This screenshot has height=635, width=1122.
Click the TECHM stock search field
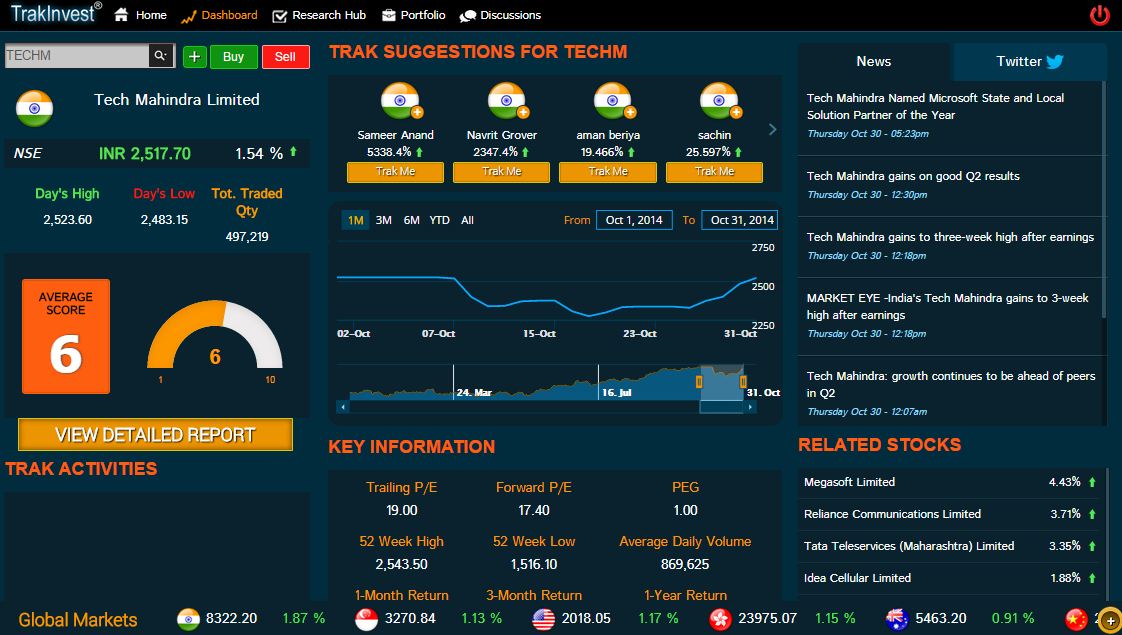(76, 56)
